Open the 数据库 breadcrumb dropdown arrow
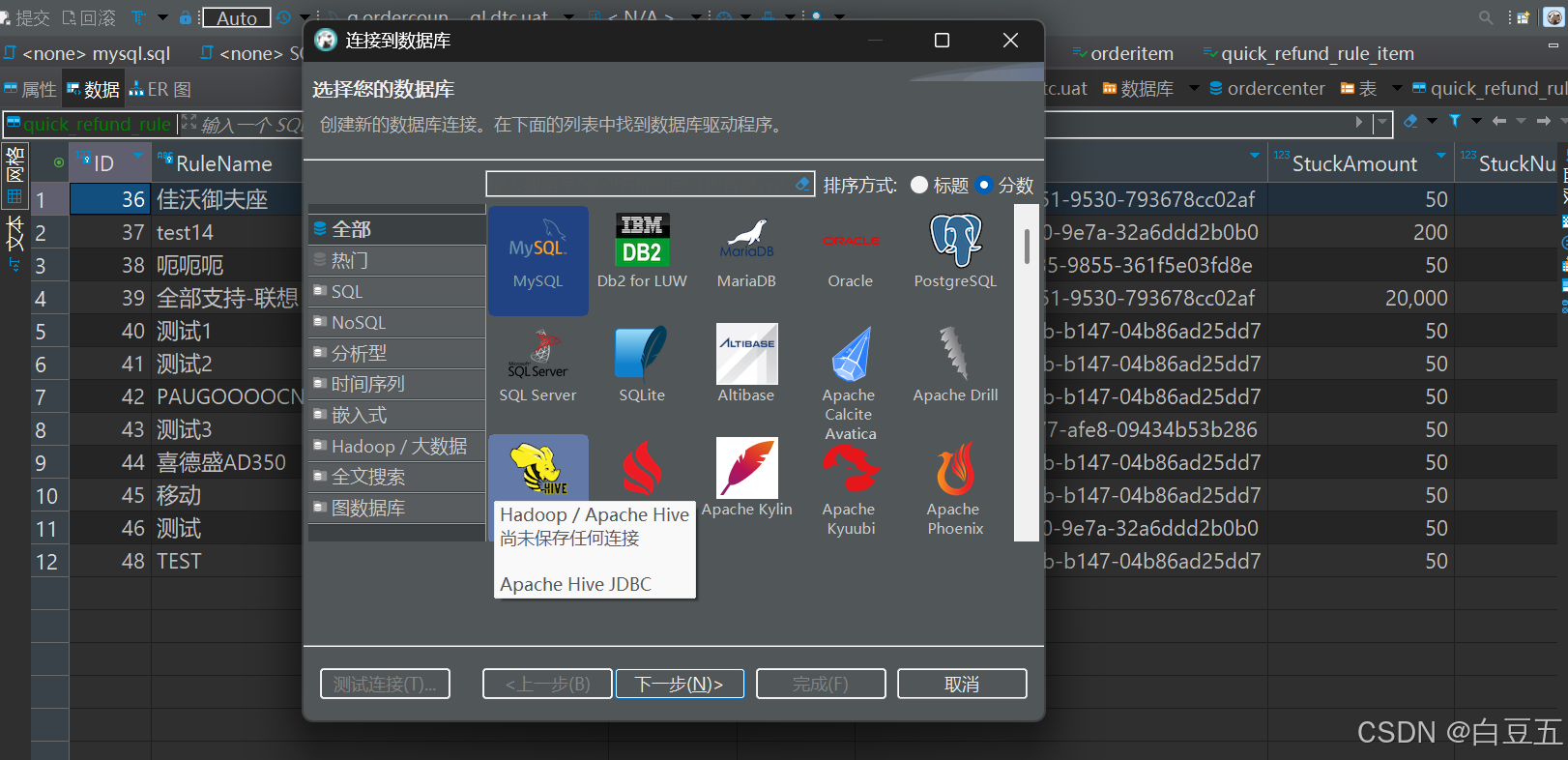1568x760 pixels. (x=1194, y=88)
